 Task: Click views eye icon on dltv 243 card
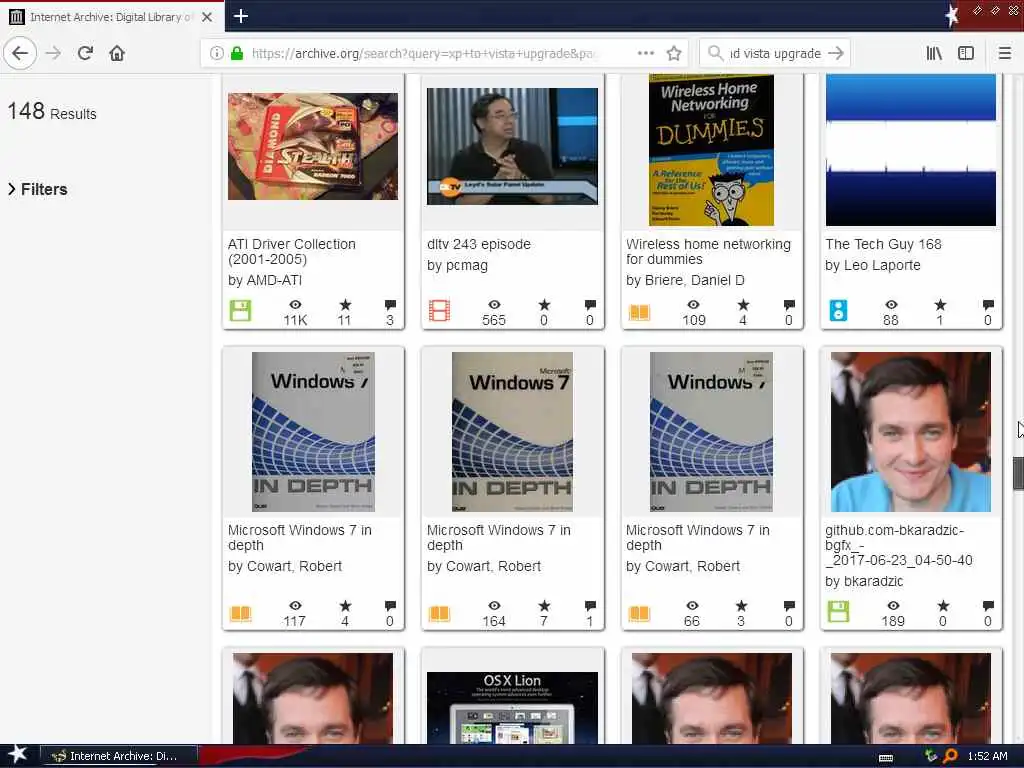494,305
